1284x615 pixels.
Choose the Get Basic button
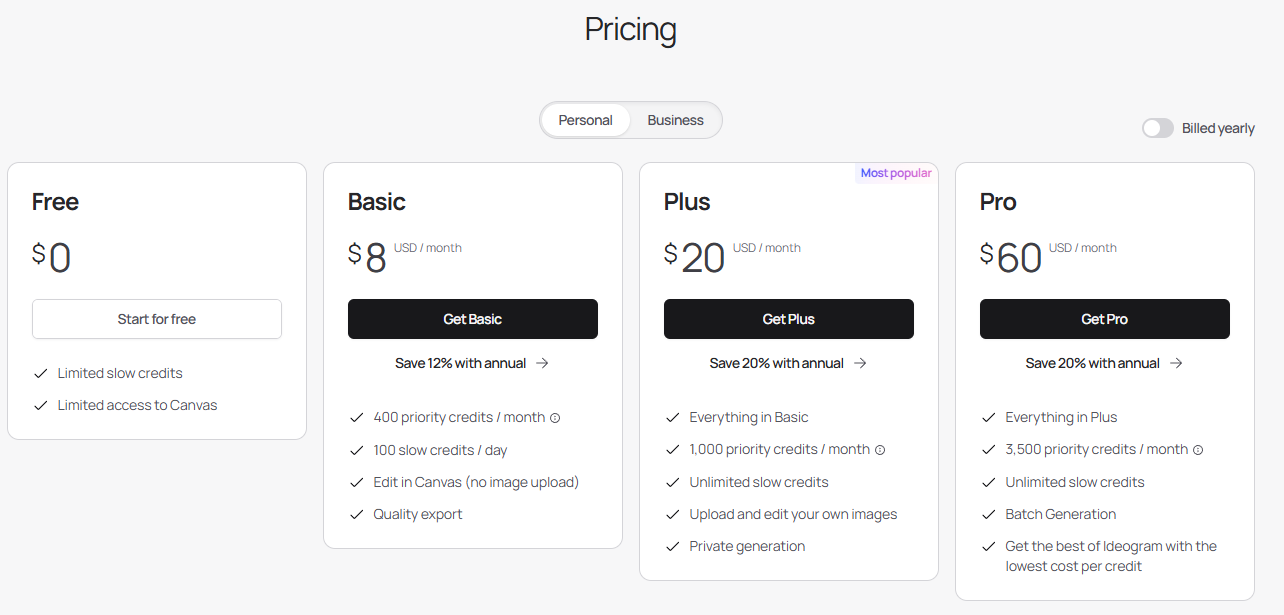pos(473,319)
